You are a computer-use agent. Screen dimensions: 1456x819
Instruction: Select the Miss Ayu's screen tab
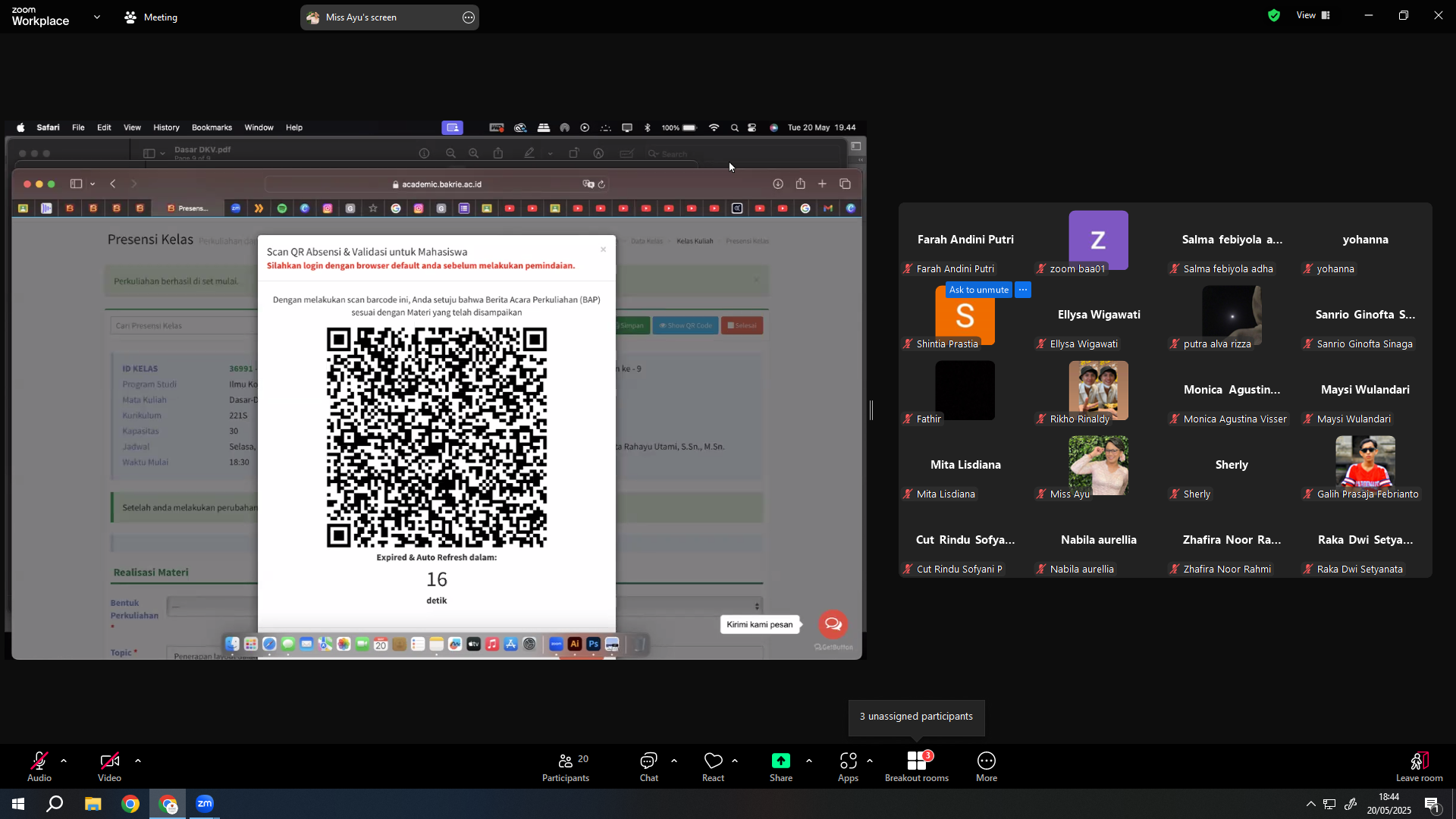390,17
